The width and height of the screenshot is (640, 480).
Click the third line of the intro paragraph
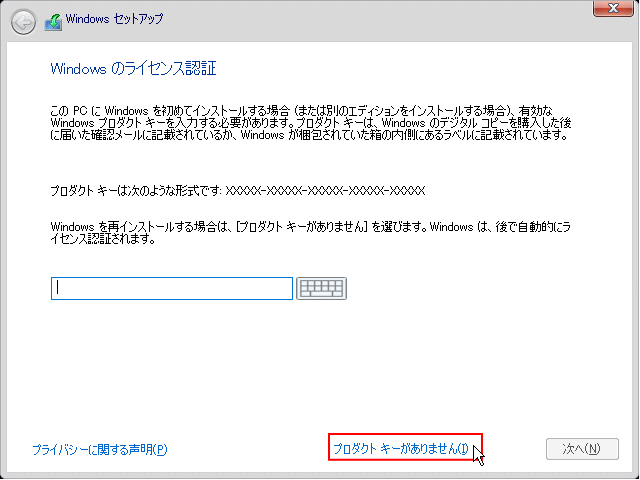[300, 133]
